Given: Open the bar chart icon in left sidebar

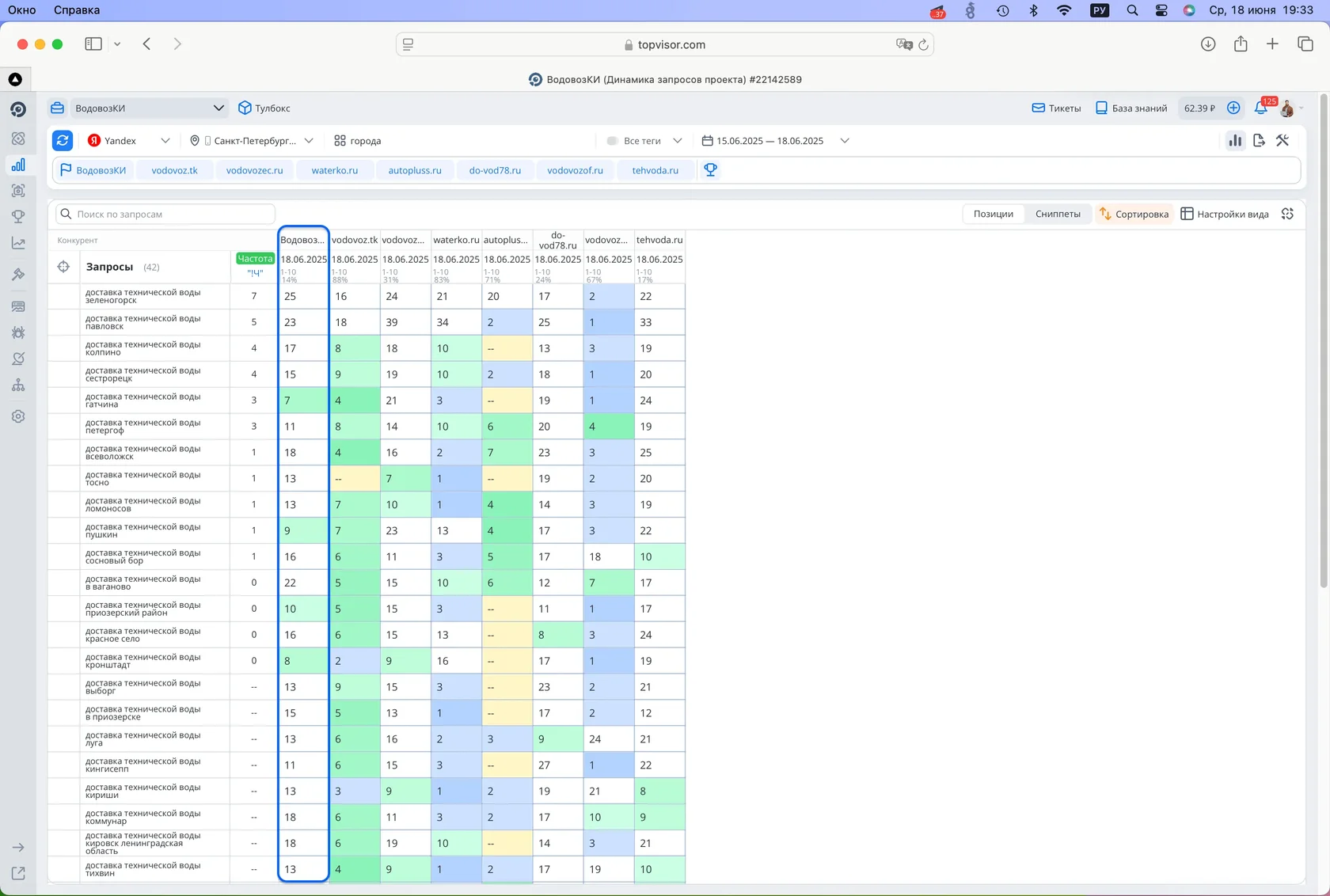Looking at the screenshot, I should click(18, 165).
